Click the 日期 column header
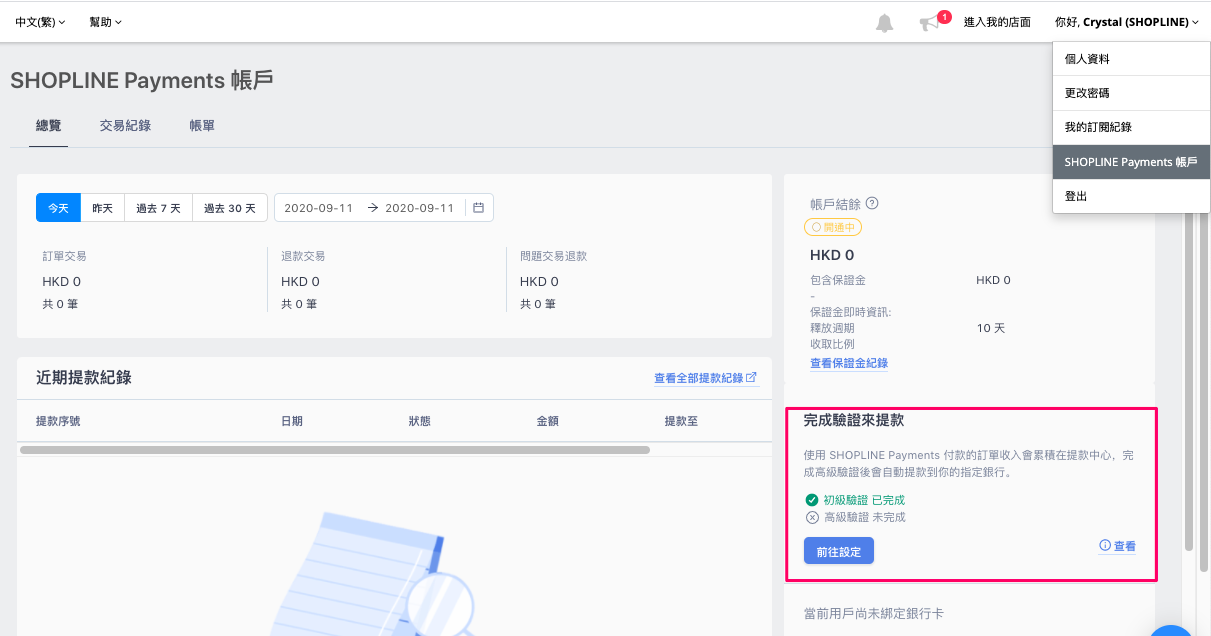This screenshot has height=636, width=1211. [292, 421]
